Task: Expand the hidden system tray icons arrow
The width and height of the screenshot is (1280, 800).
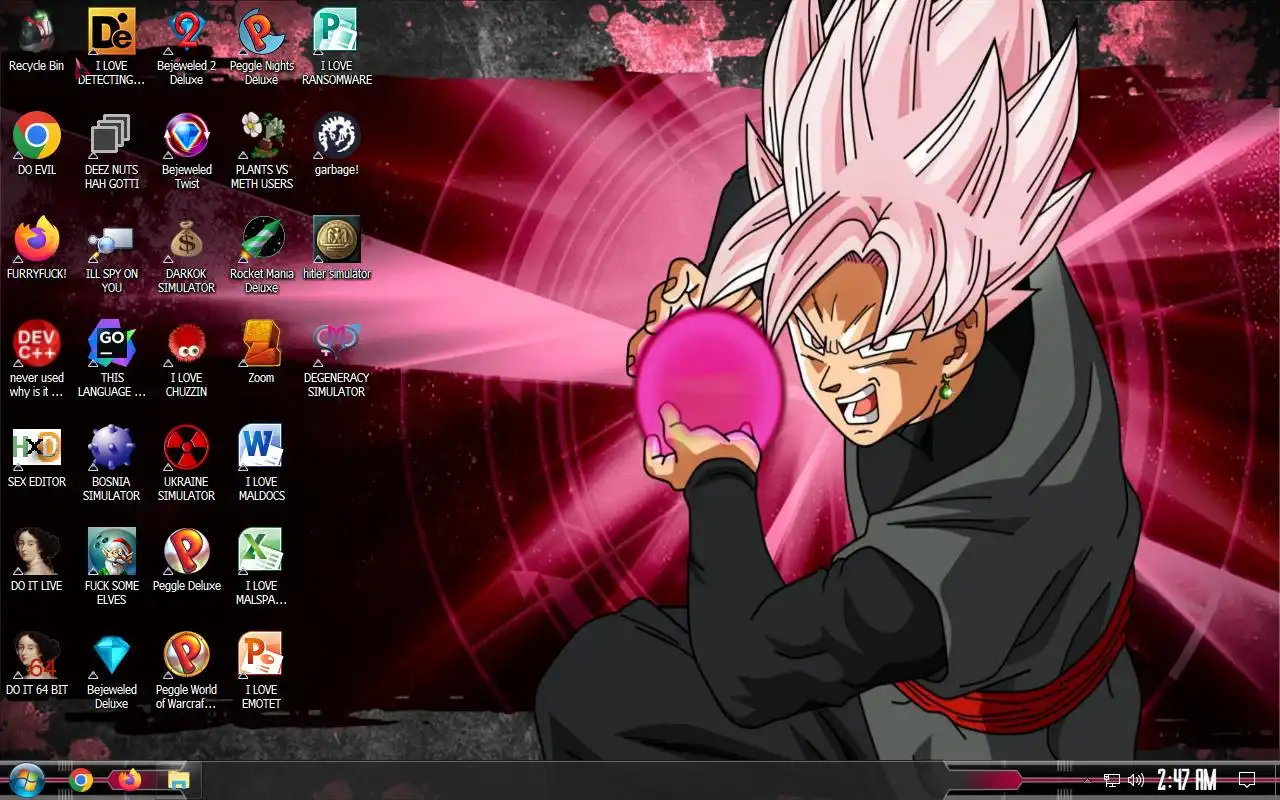Action: click(1087, 780)
